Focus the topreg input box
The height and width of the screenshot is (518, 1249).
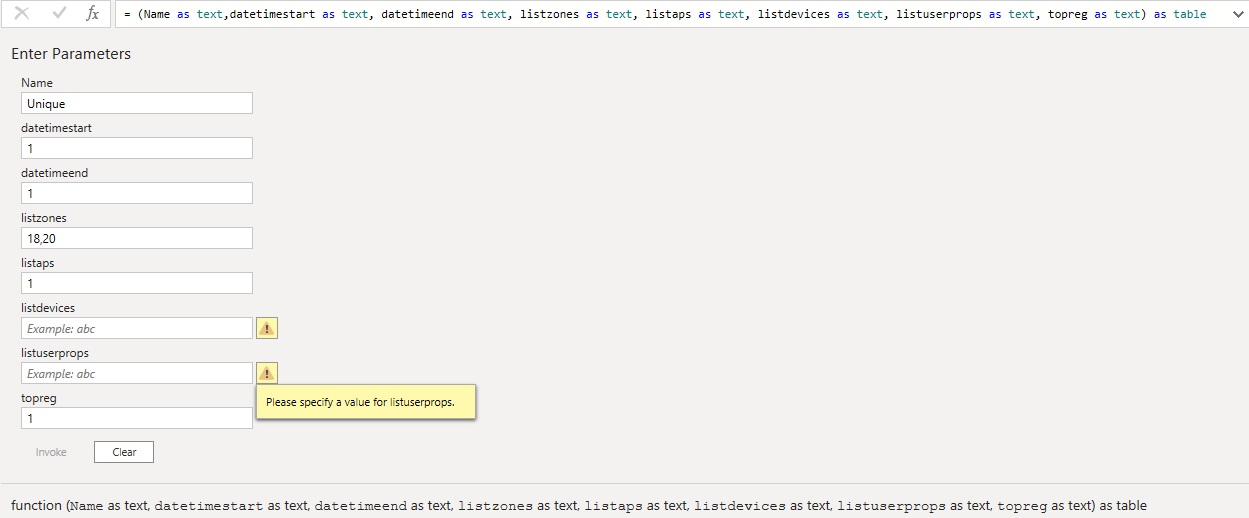click(x=137, y=418)
